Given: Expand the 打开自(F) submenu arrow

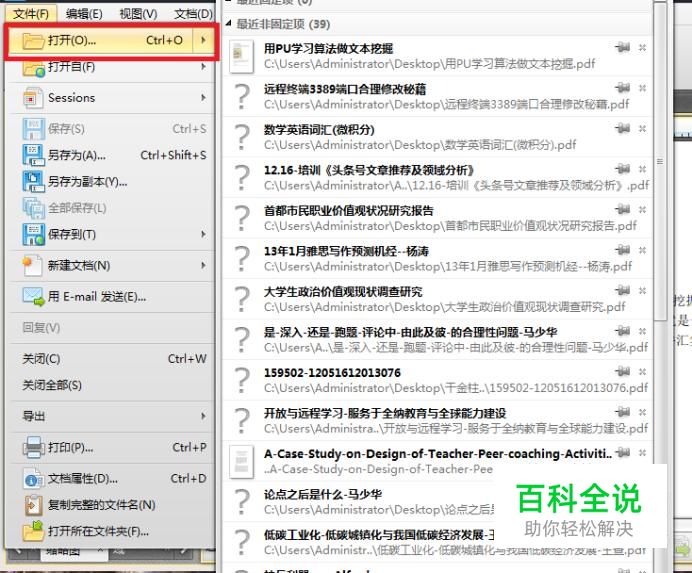Looking at the screenshot, I should 203,67.
